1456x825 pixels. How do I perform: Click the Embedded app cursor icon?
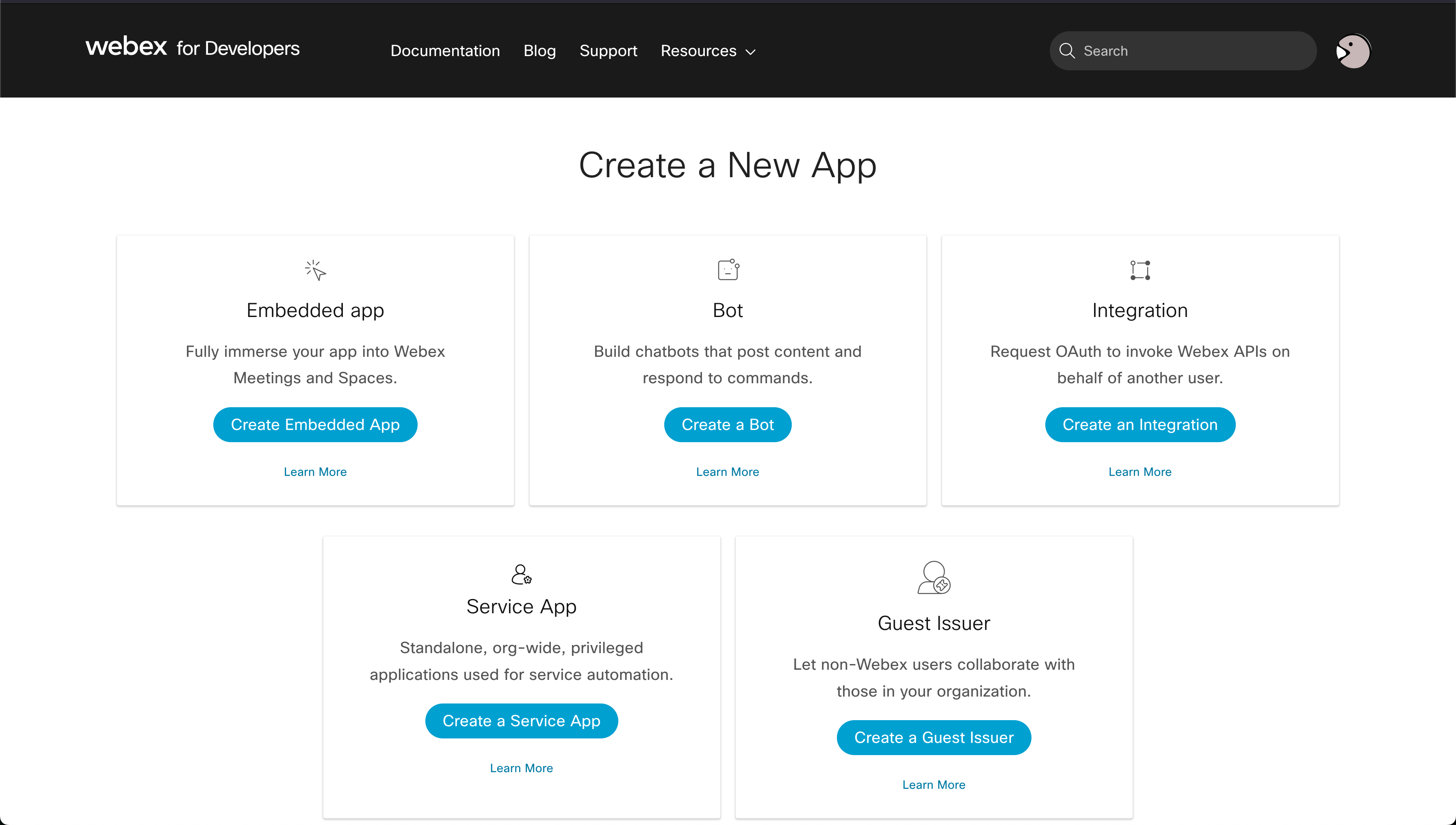click(315, 270)
